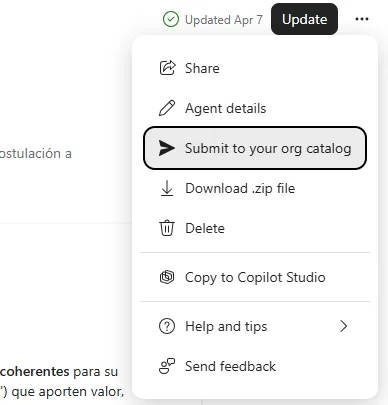Open the three-dot more options menu
Screen dimensions: 388x405
(x=362, y=19)
